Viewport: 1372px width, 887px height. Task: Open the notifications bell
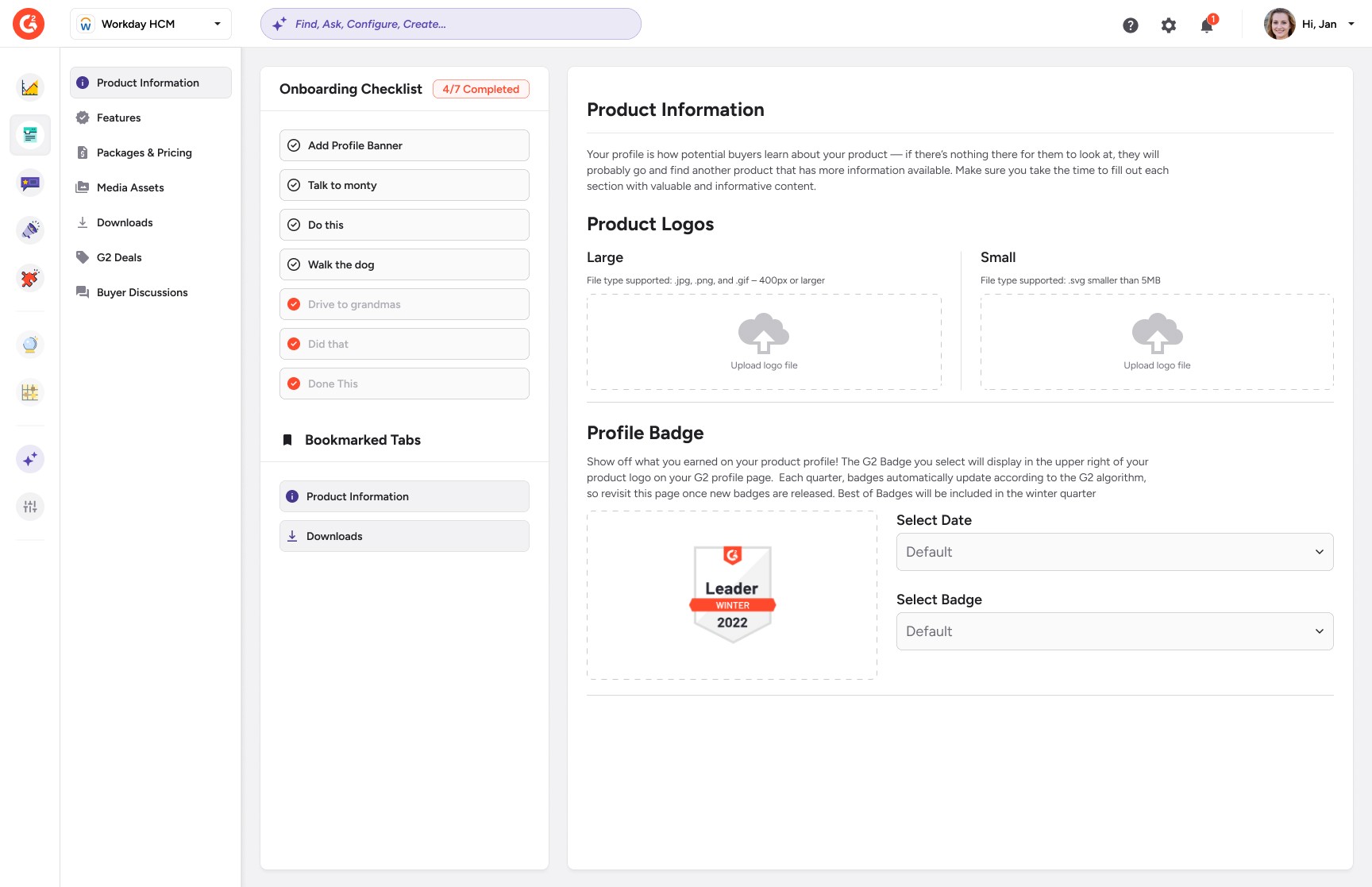click(x=1207, y=25)
